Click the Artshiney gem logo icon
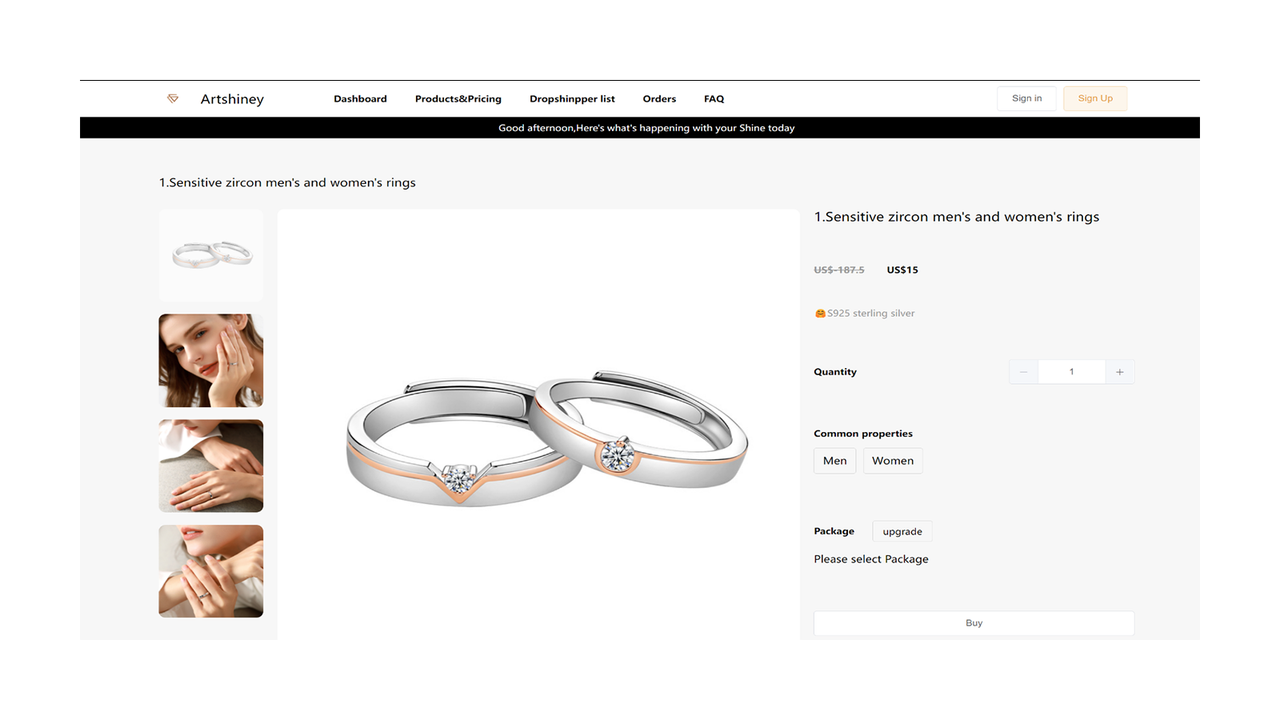This screenshot has width=1280, height=720. click(x=172, y=98)
